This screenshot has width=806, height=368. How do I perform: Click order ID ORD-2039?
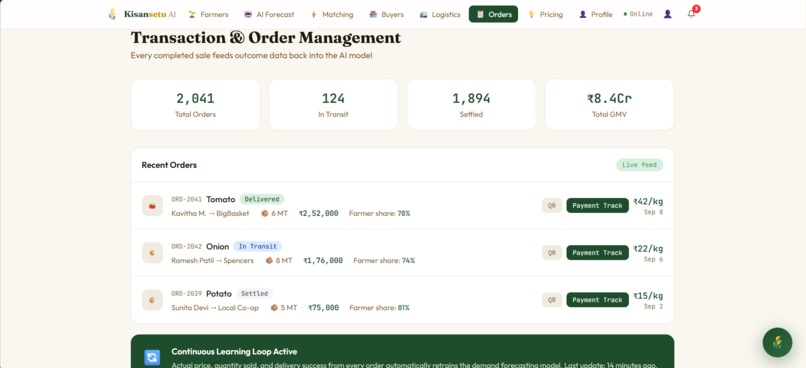pos(187,294)
